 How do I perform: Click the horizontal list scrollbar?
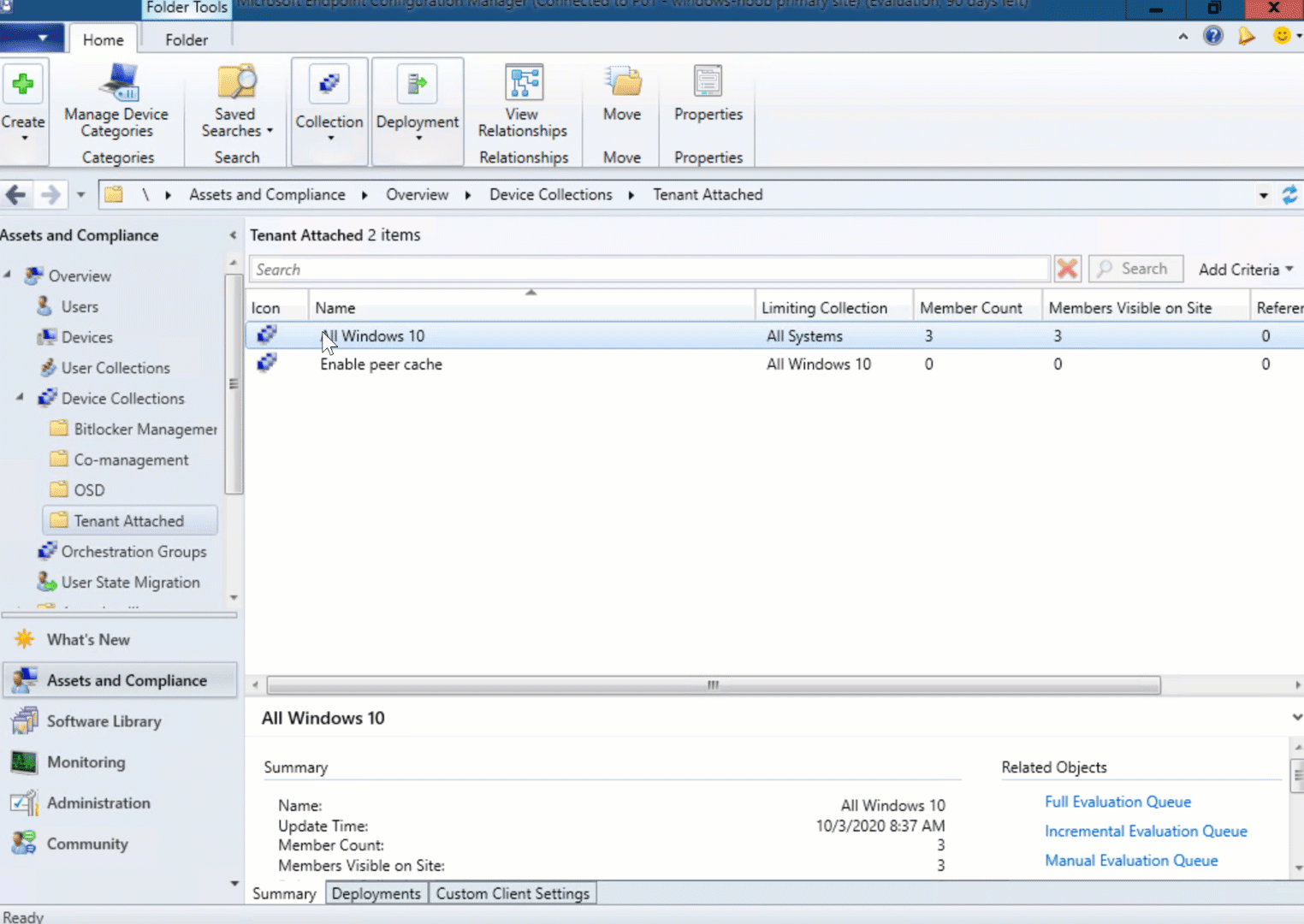(714, 685)
